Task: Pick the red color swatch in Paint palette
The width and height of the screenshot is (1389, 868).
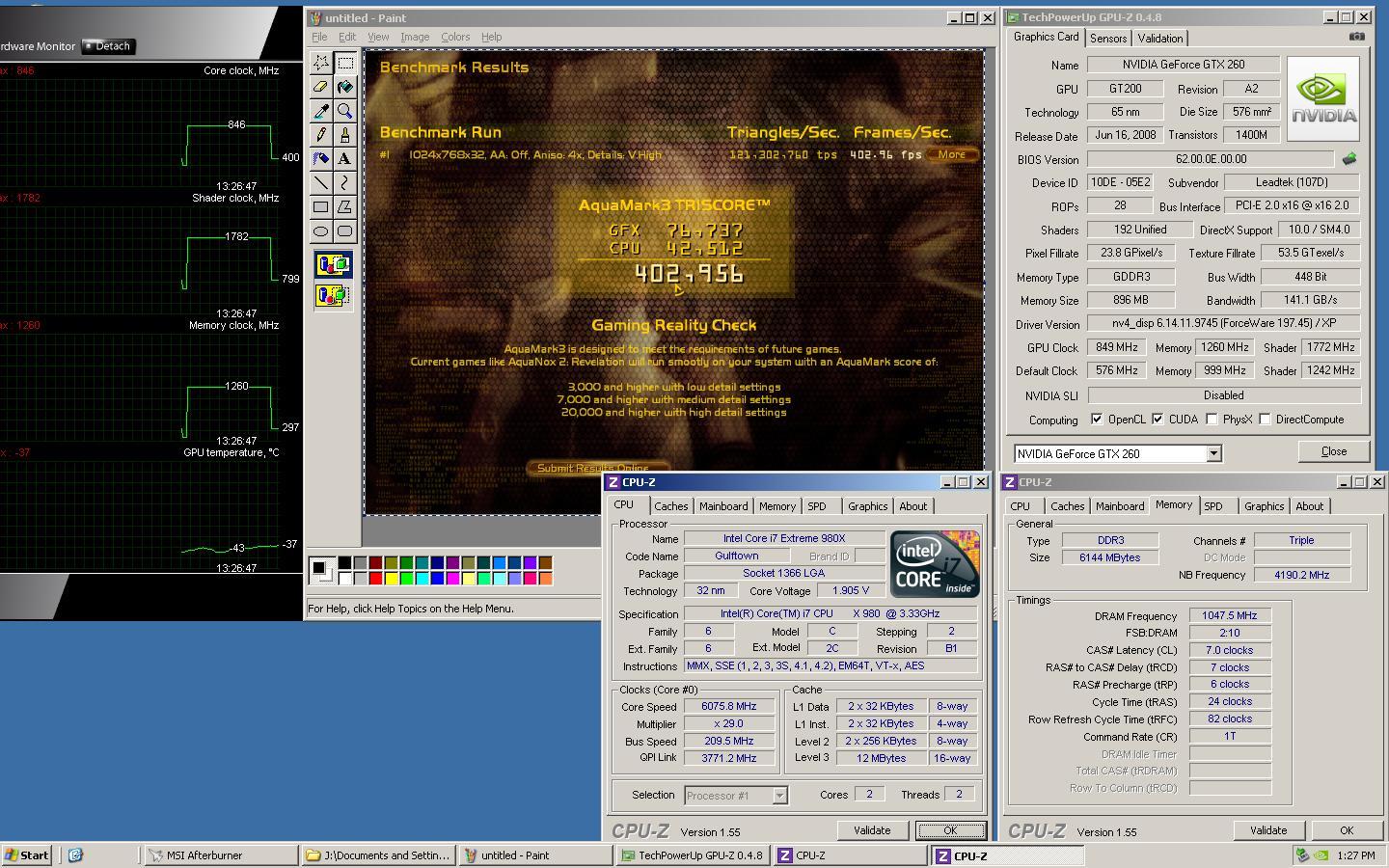Action: click(375, 578)
